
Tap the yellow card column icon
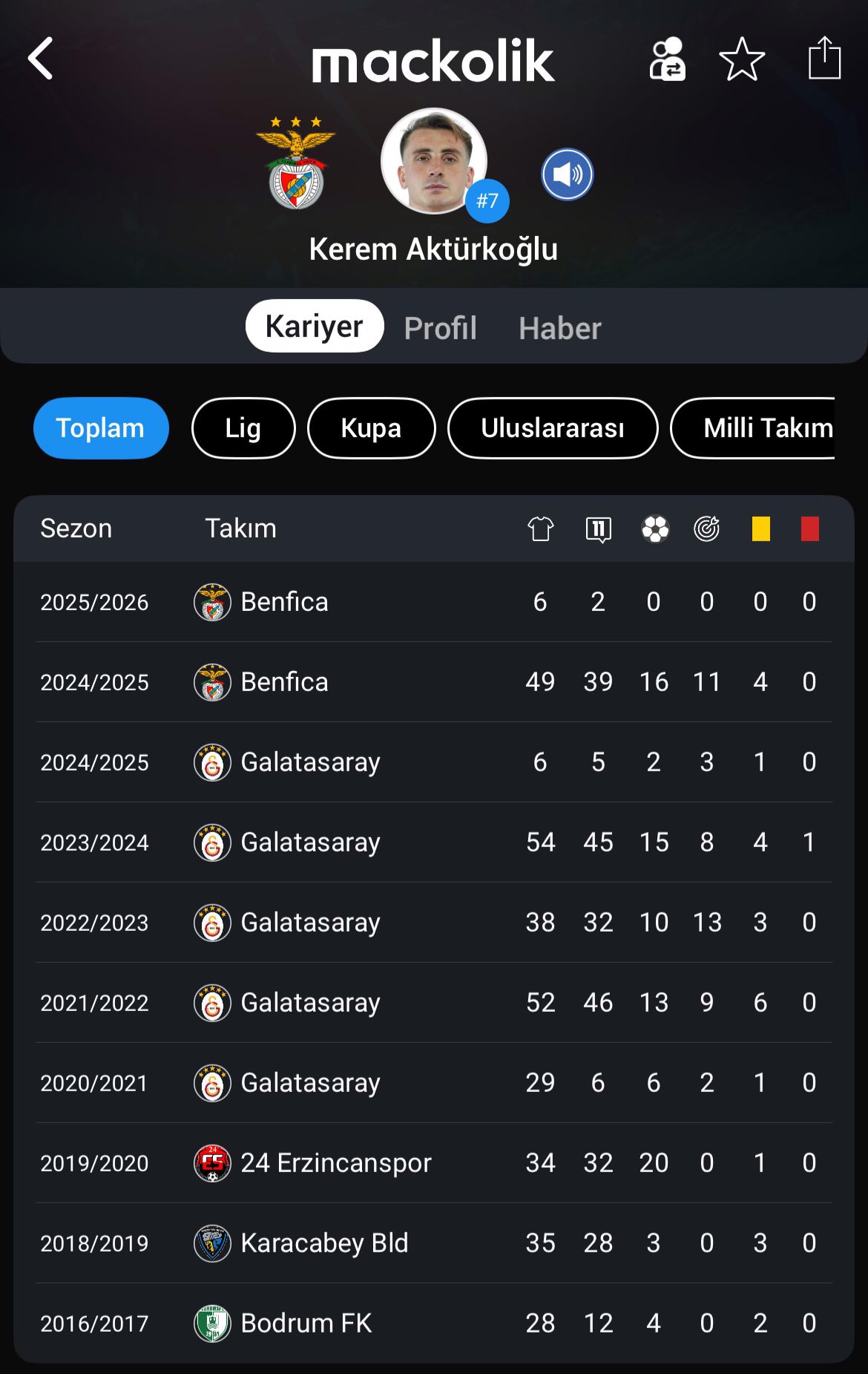[x=761, y=529]
